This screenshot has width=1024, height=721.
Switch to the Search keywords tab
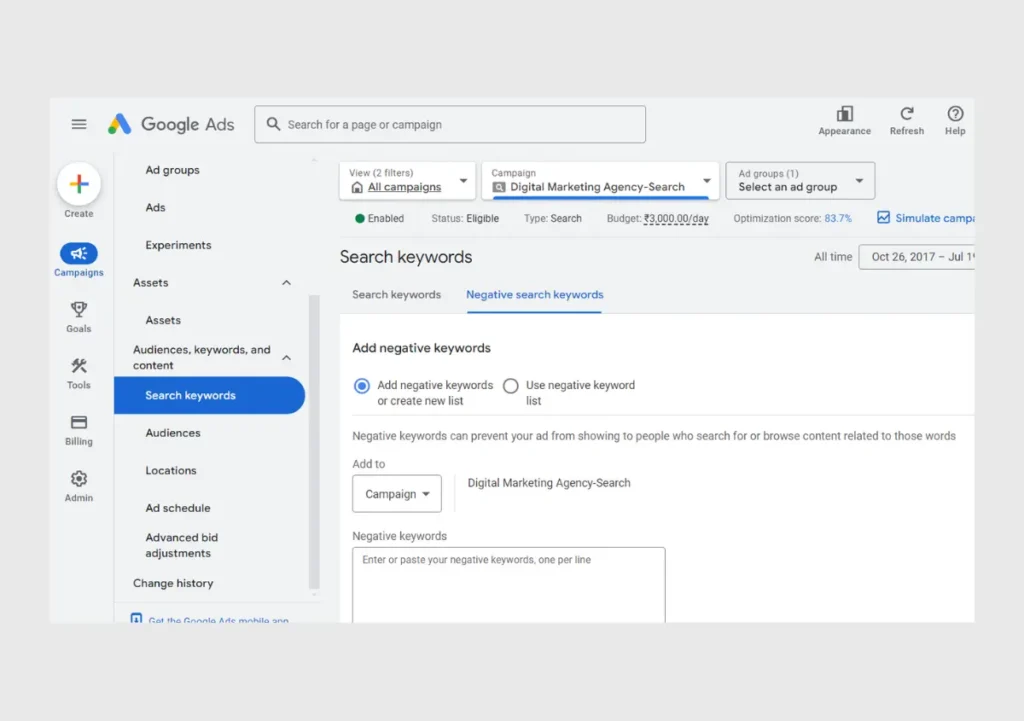(396, 295)
